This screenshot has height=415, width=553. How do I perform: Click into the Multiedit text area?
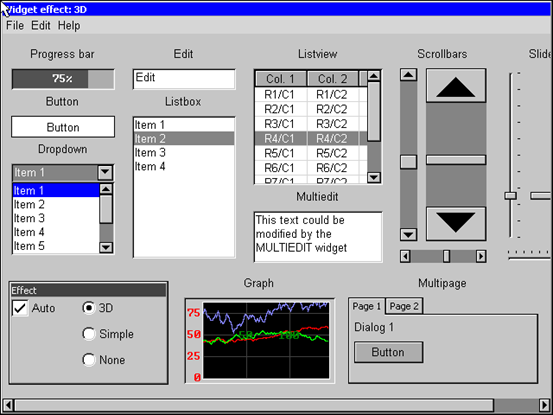point(318,237)
